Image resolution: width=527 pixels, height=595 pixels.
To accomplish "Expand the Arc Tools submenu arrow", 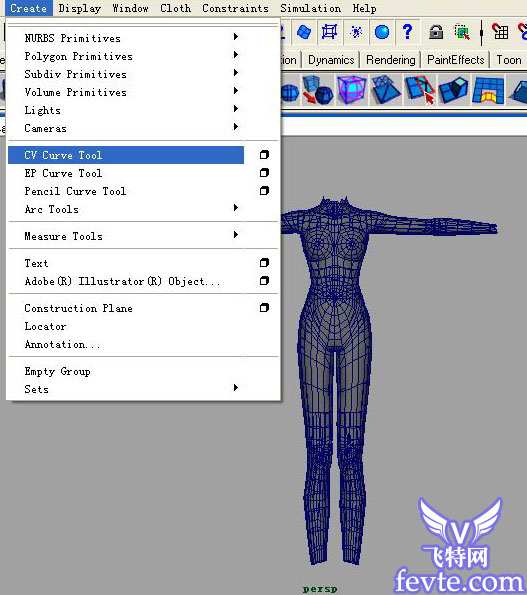I will tap(236, 208).
